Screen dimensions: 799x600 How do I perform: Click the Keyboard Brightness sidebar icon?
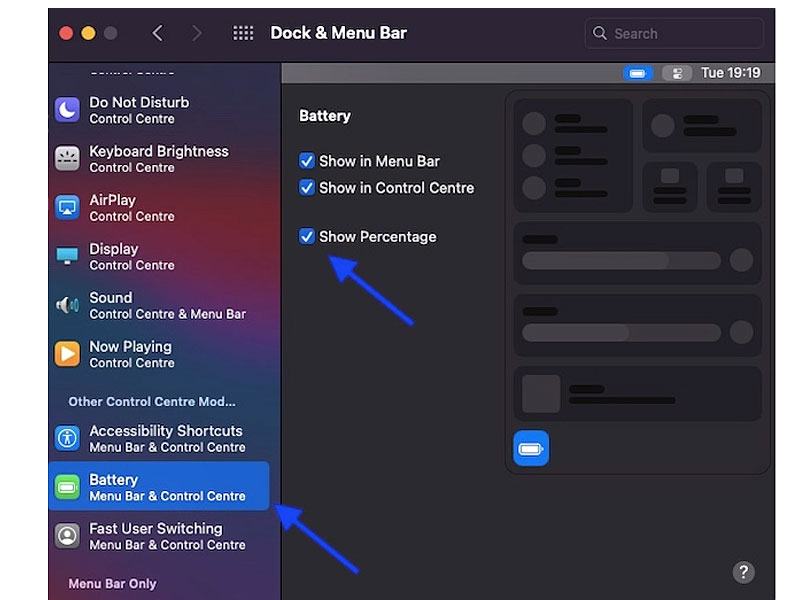point(67,159)
